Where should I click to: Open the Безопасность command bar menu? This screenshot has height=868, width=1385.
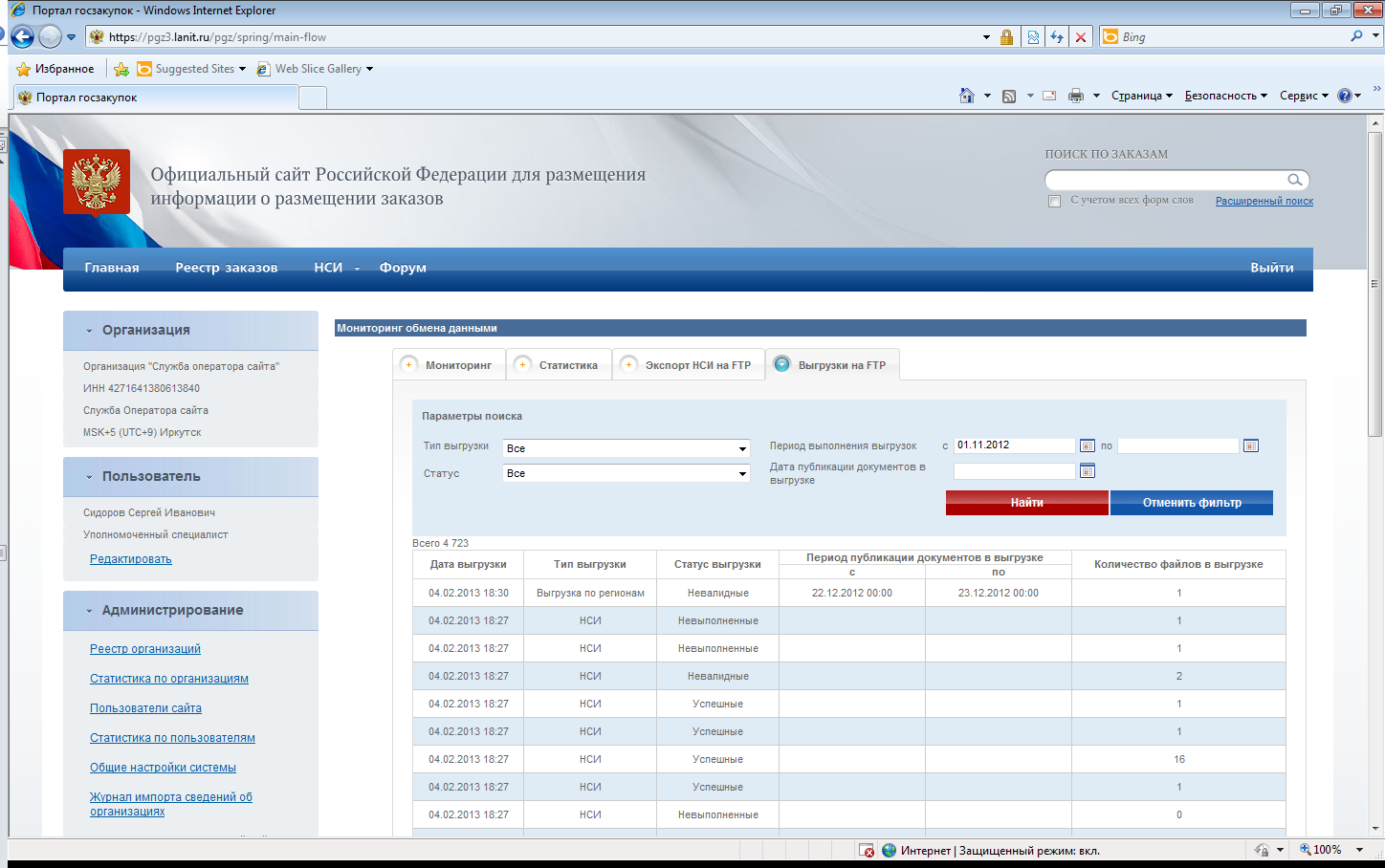tap(1225, 96)
